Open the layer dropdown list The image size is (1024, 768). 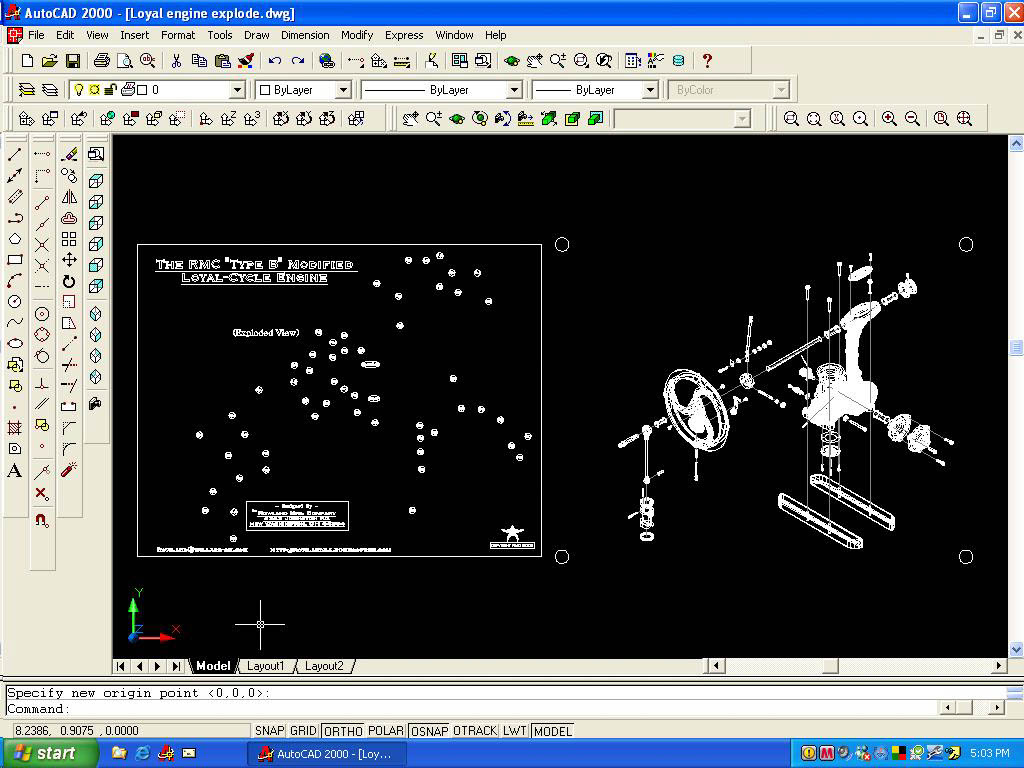coord(237,90)
